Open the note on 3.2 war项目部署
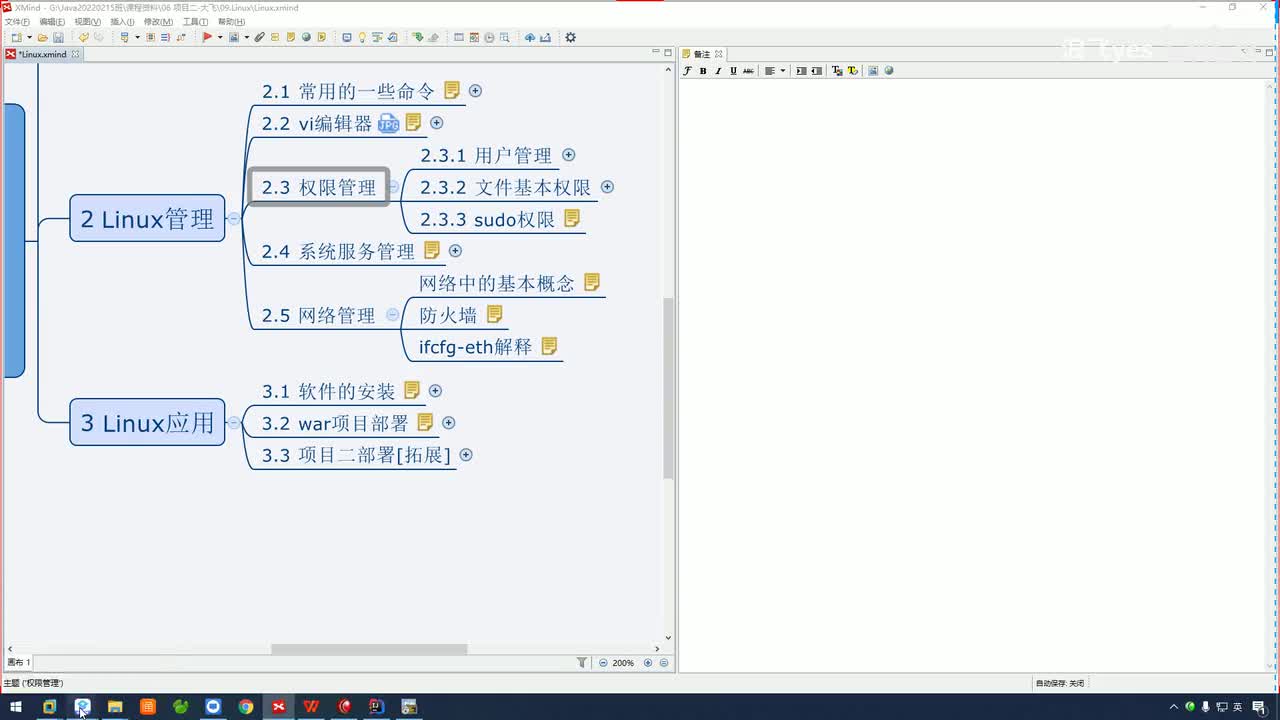The width and height of the screenshot is (1280, 720). click(425, 422)
